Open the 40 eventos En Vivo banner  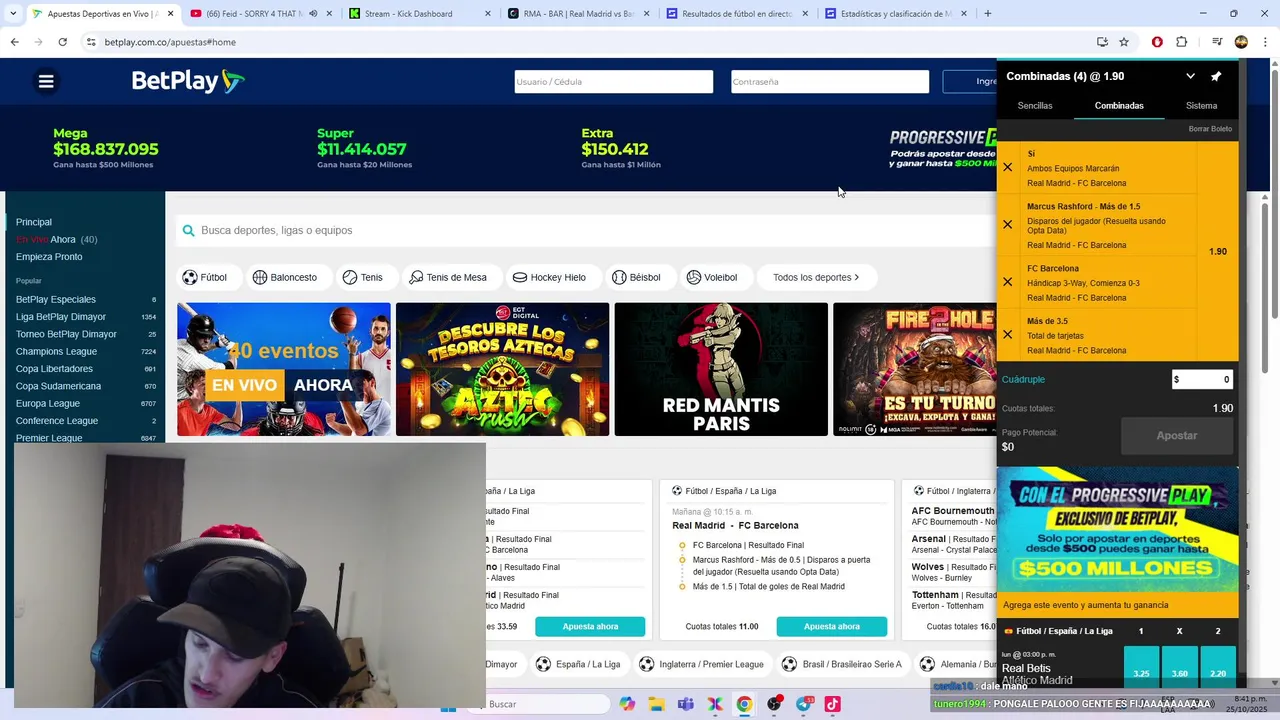(284, 369)
